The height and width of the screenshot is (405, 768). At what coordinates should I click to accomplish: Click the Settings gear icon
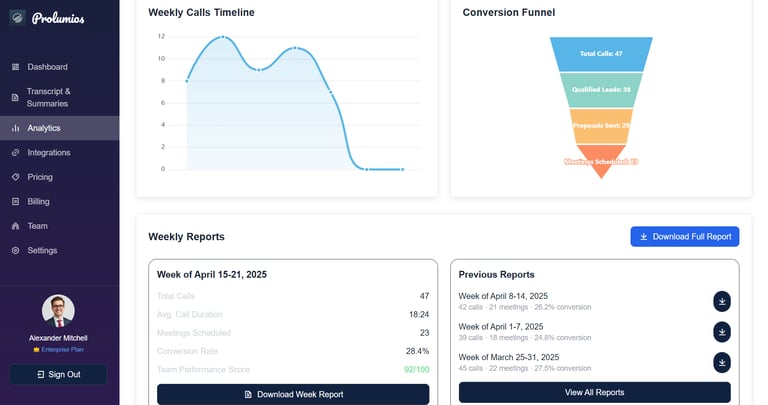(15, 250)
